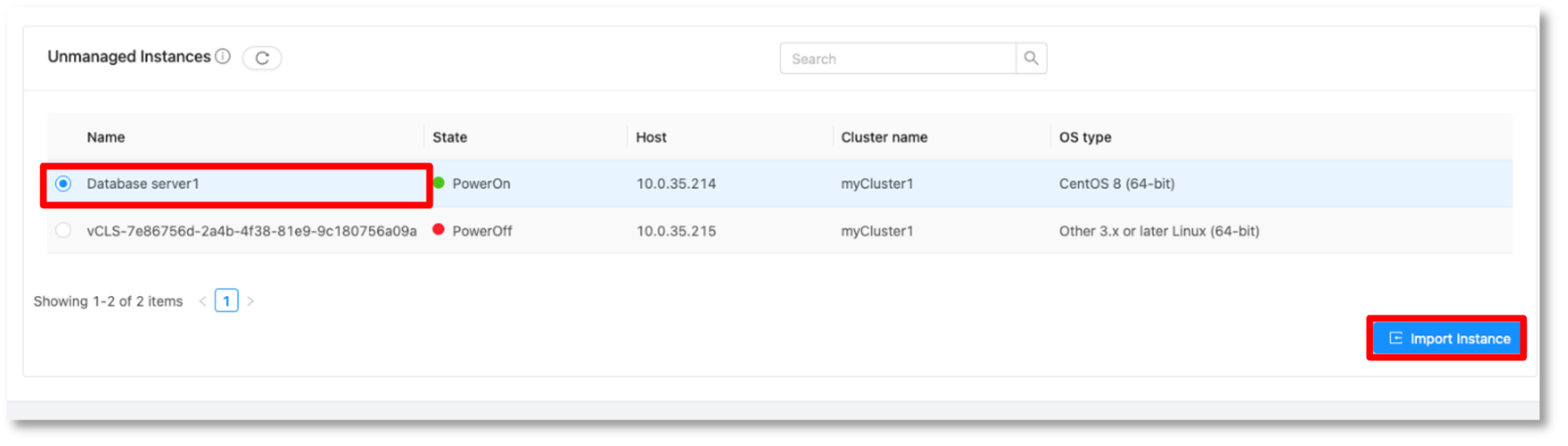Click inside the Search input field
Viewport: 1568px width, 446px height.
pyautogui.click(x=880, y=58)
